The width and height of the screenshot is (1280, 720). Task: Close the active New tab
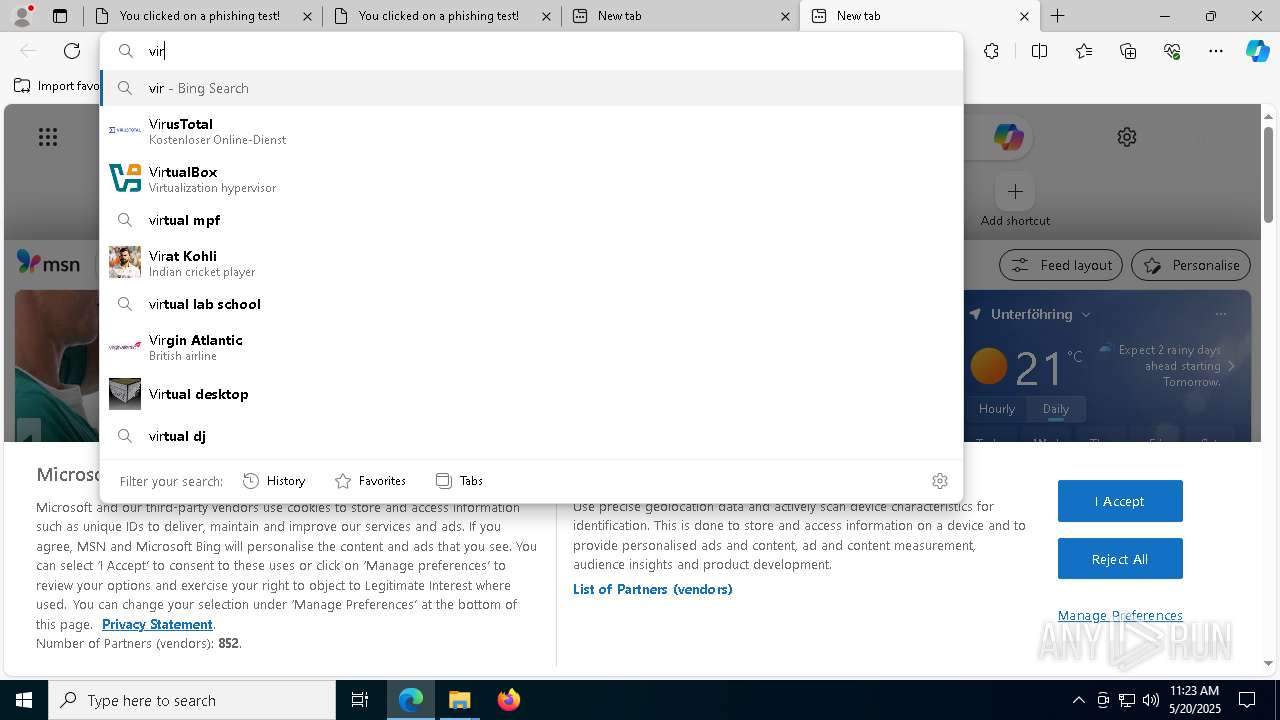[x=1024, y=16]
